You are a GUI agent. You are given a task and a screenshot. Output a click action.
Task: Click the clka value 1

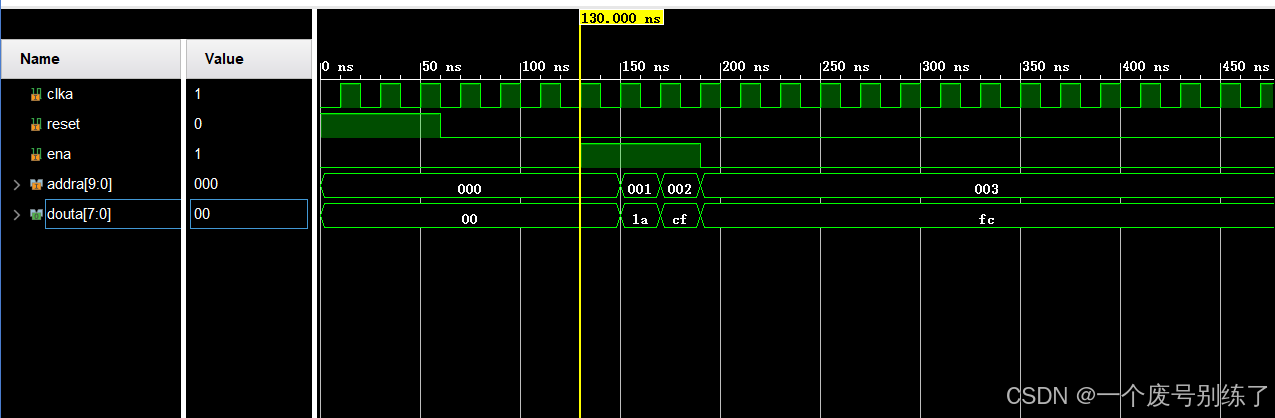tap(198, 94)
